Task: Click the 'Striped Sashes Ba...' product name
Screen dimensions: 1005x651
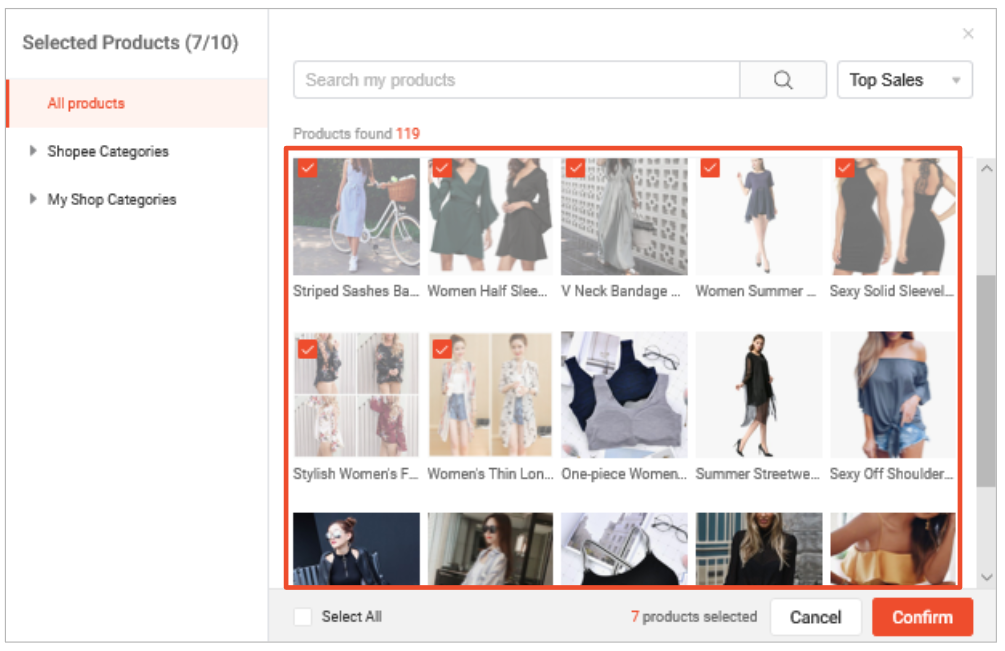Action: pos(356,291)
